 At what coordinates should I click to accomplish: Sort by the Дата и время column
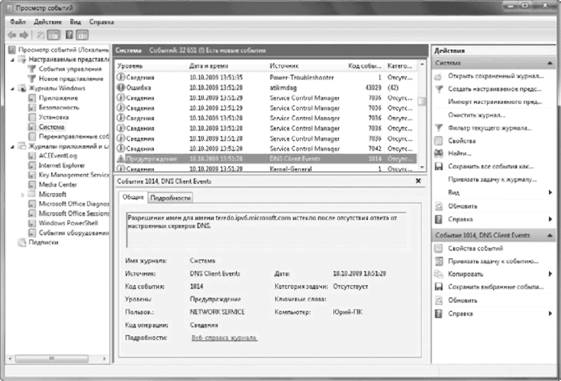209,66
